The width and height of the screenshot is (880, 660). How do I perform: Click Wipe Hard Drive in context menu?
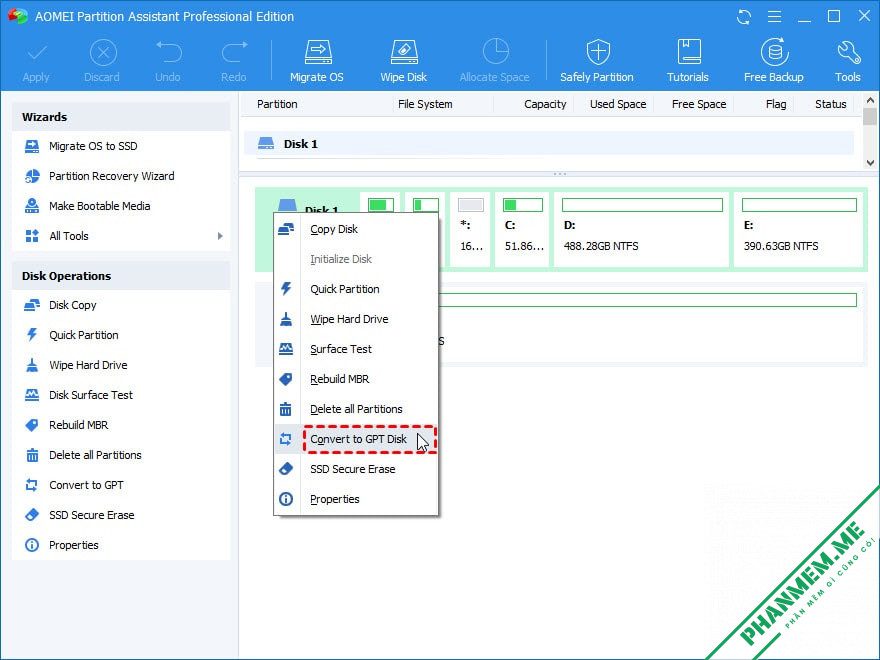(x=356, y=319)
